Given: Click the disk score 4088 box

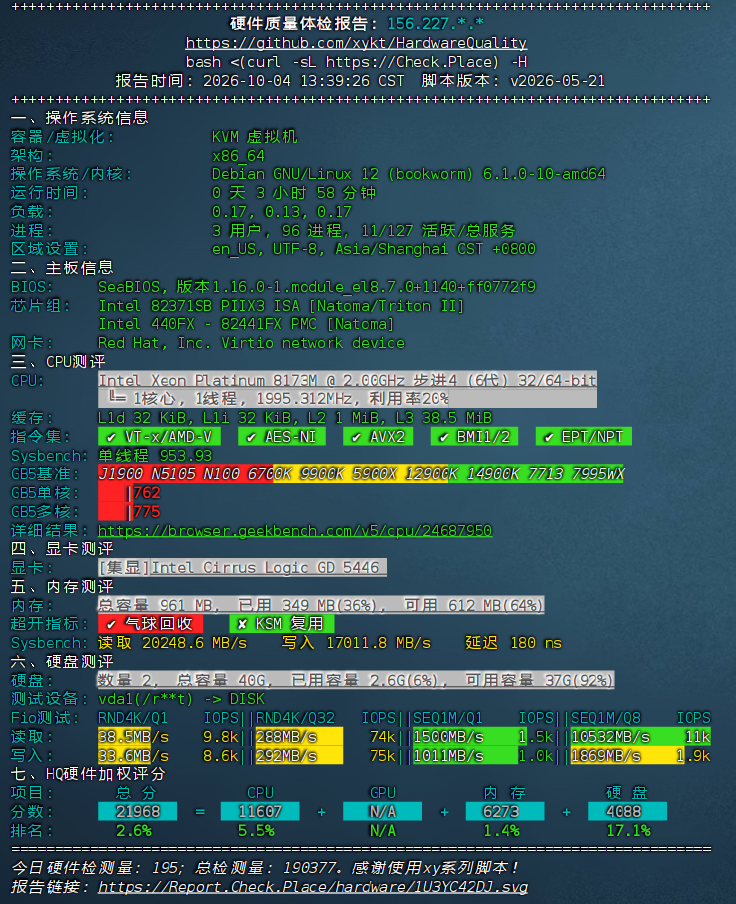Looking at the screenshot, I should point(628,811).
